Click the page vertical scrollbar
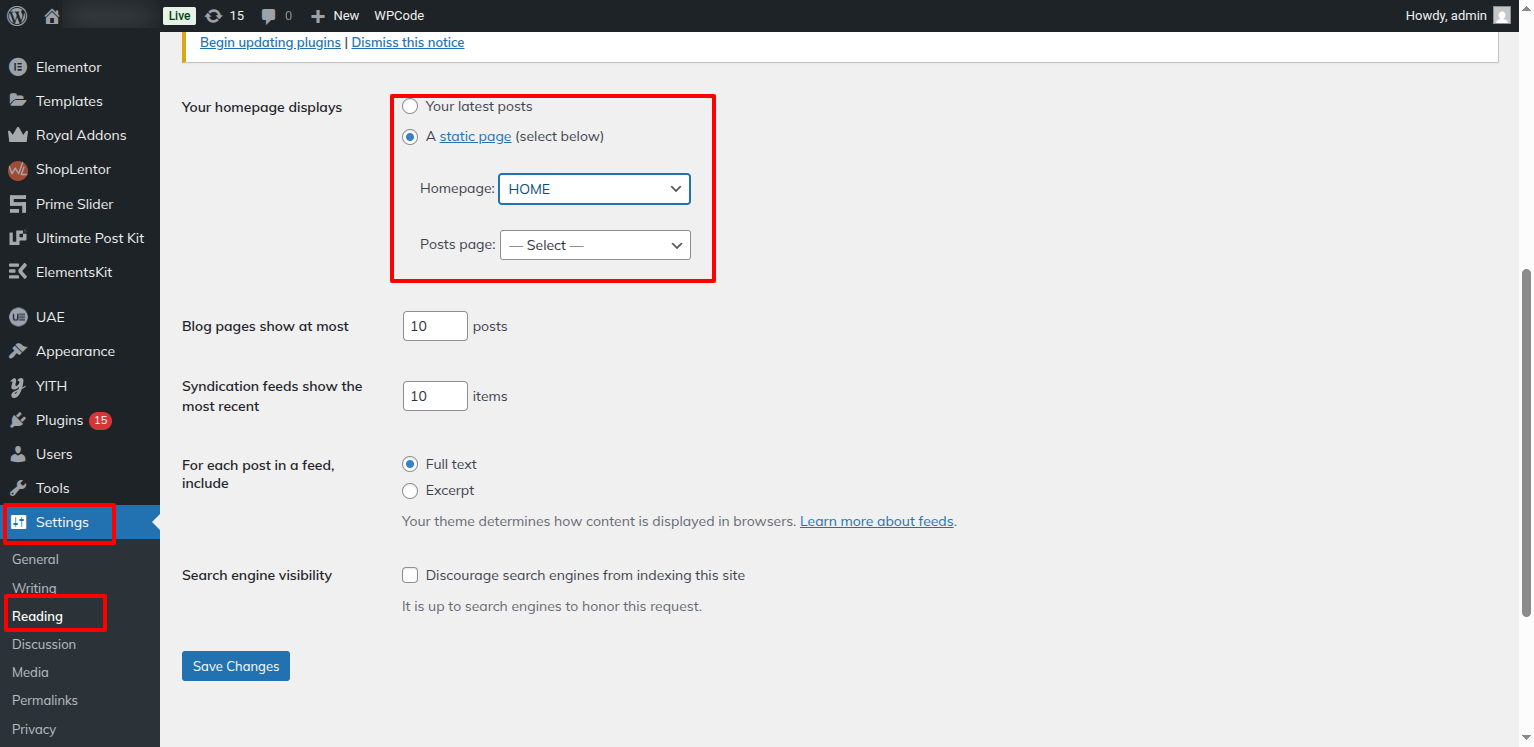 [1525, 440]
